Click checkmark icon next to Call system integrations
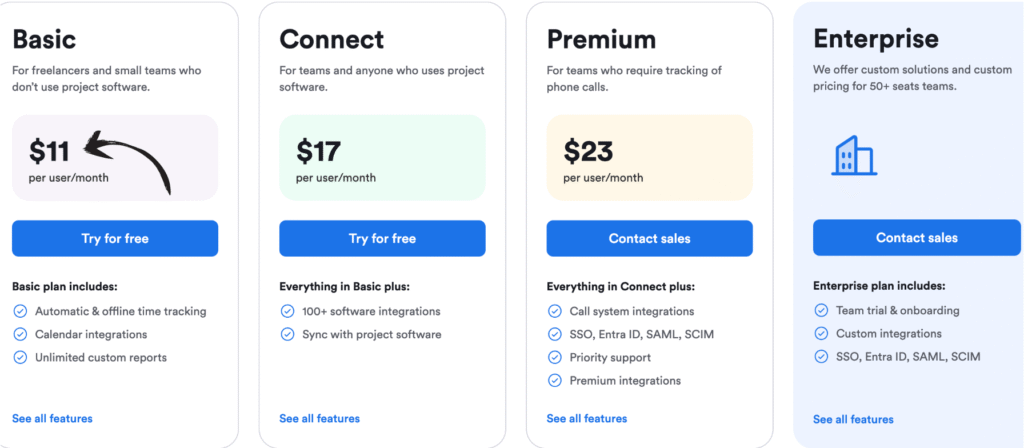 pos(554,311)
